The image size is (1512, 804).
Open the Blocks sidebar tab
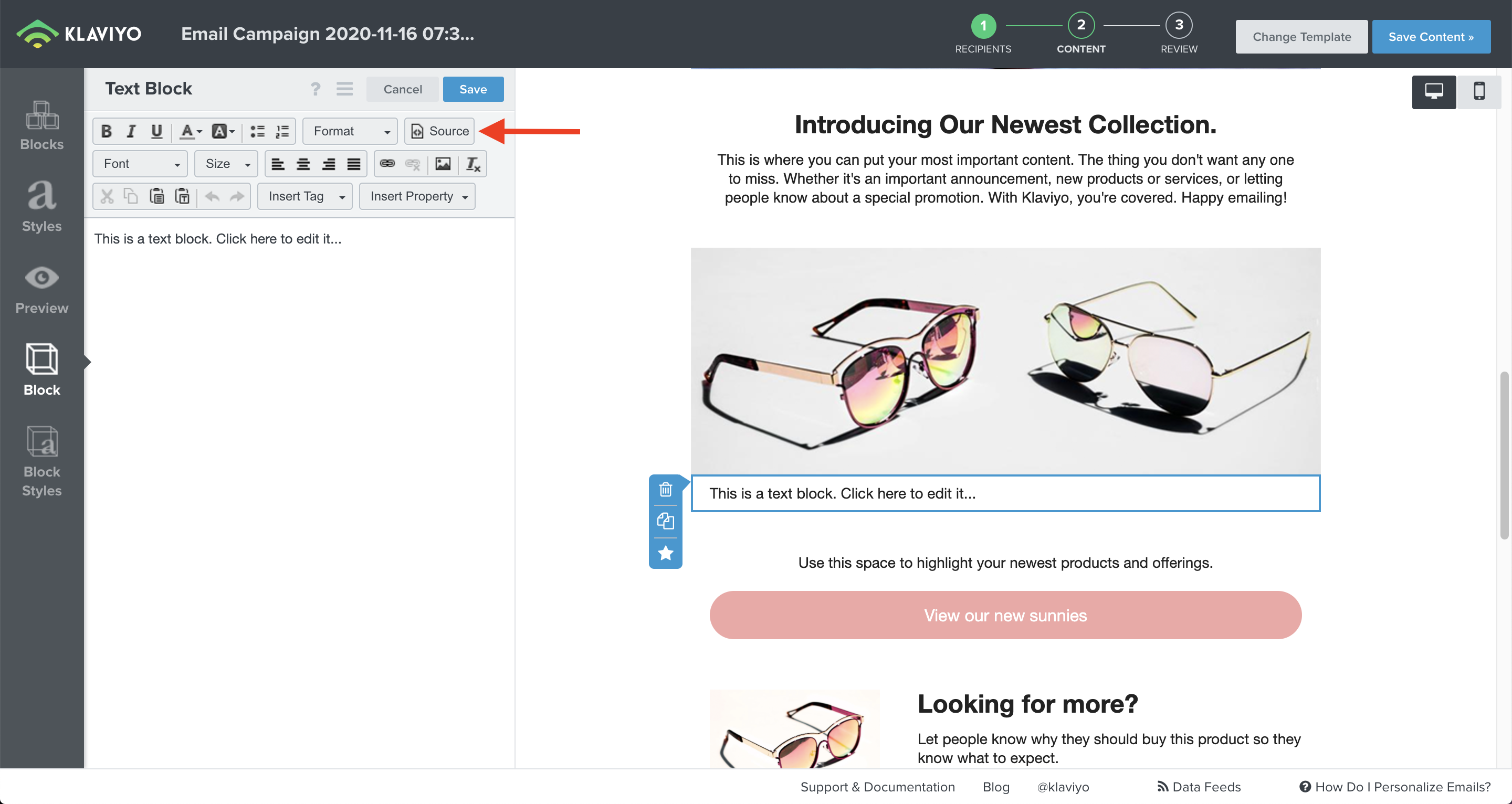point(41,125)
